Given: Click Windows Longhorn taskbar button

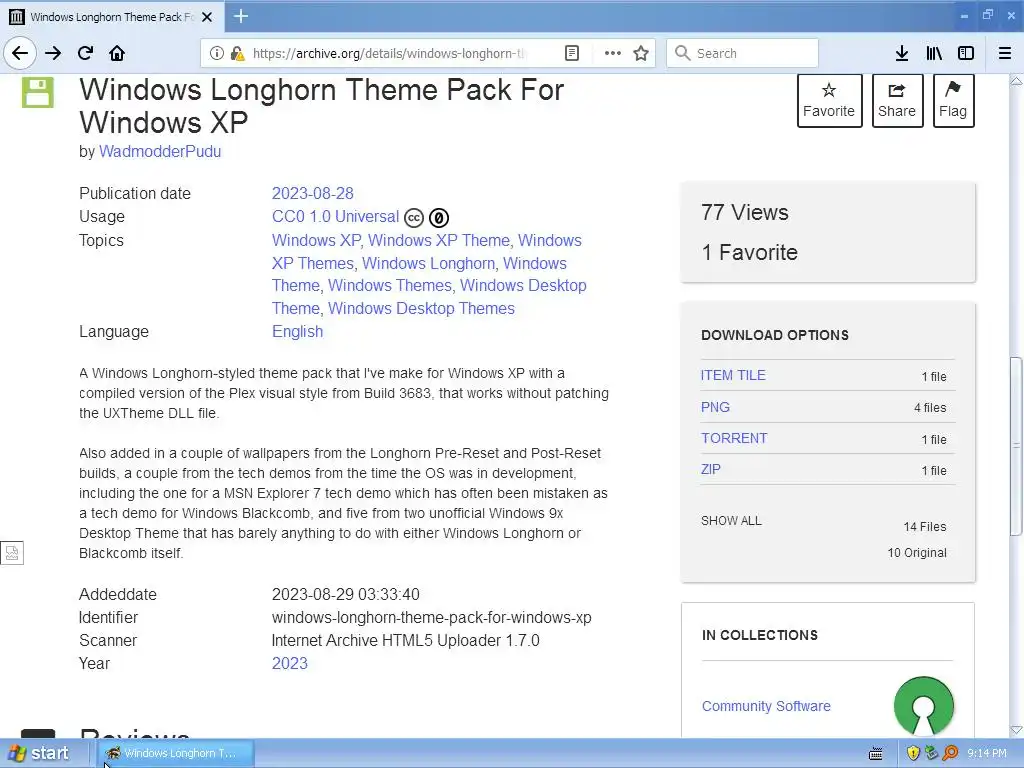Looking at the screenshot, I should (x=175, y=753).
